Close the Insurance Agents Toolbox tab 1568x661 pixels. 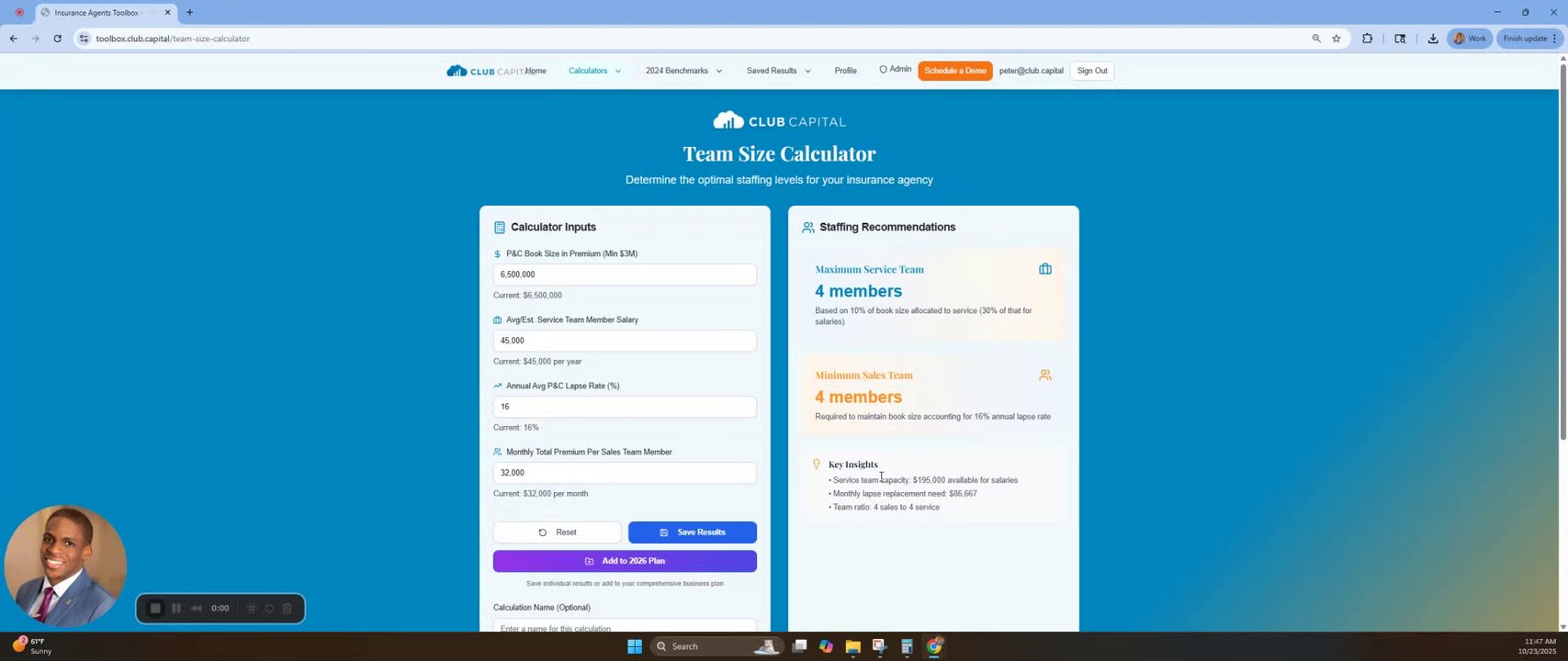pos(167,13)
